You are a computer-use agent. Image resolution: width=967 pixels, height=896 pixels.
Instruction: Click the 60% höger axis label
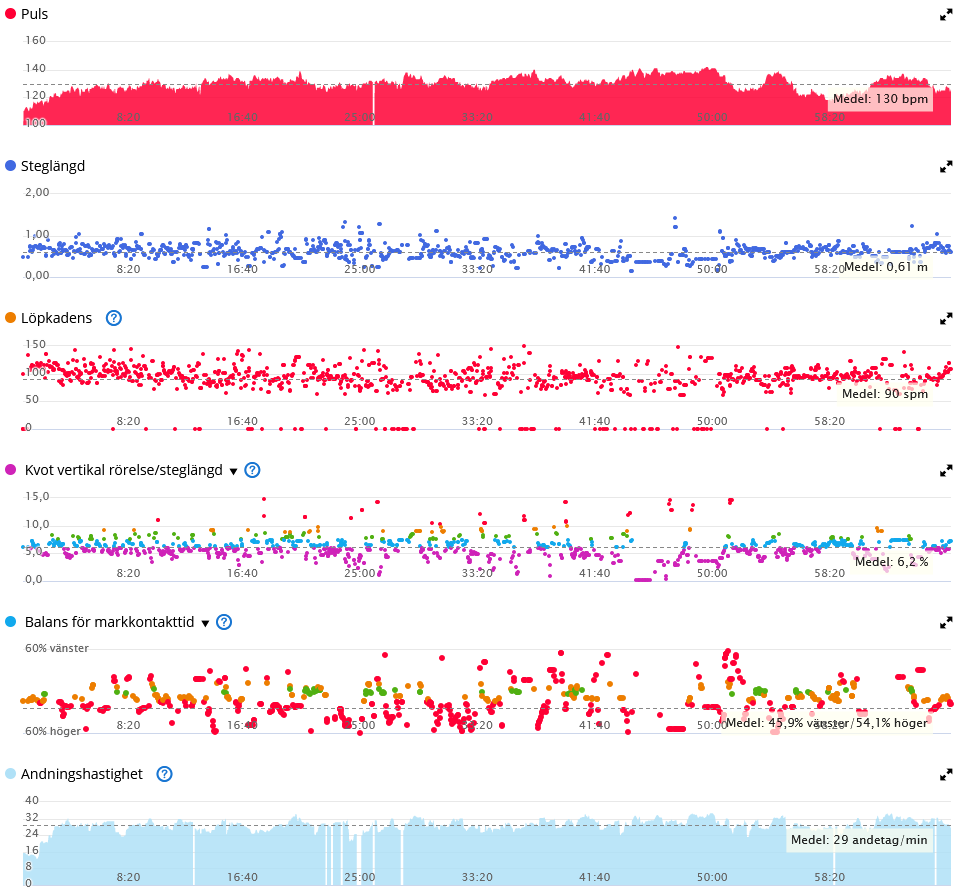coord(53,731)
